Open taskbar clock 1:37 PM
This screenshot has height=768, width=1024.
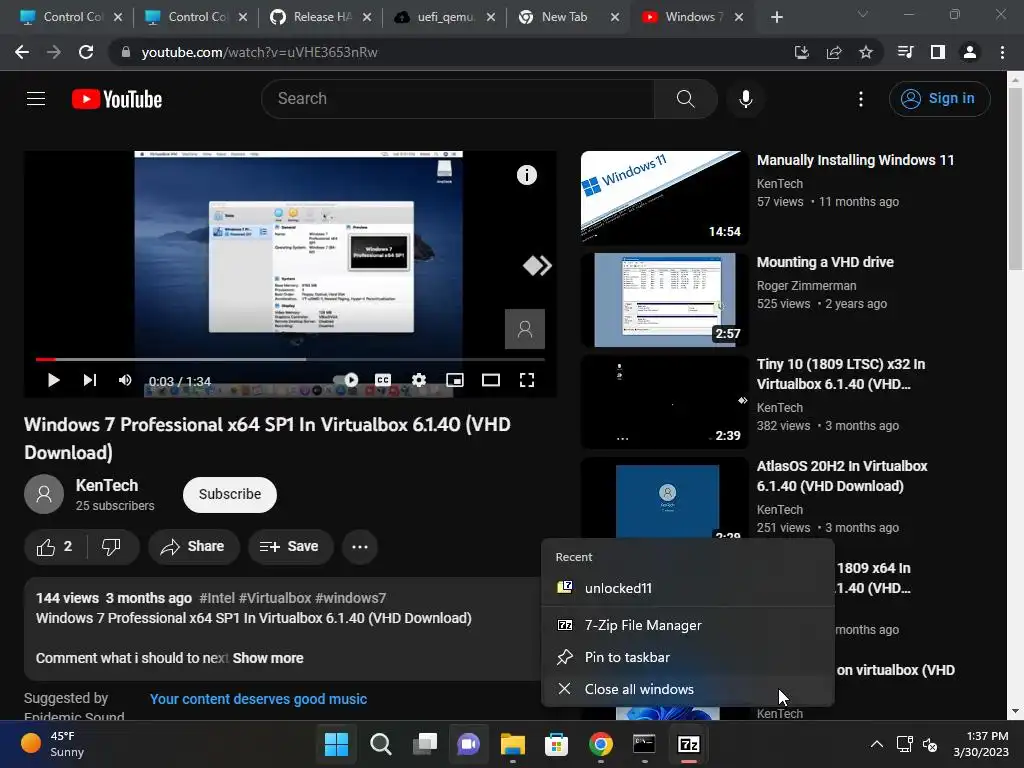tap(980, 744)
